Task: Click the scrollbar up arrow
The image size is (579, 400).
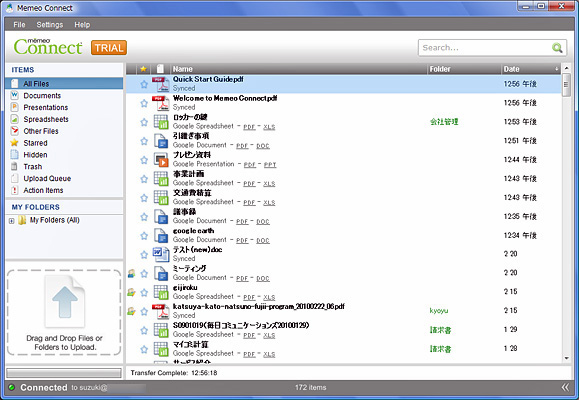Action: pos(566,69)
